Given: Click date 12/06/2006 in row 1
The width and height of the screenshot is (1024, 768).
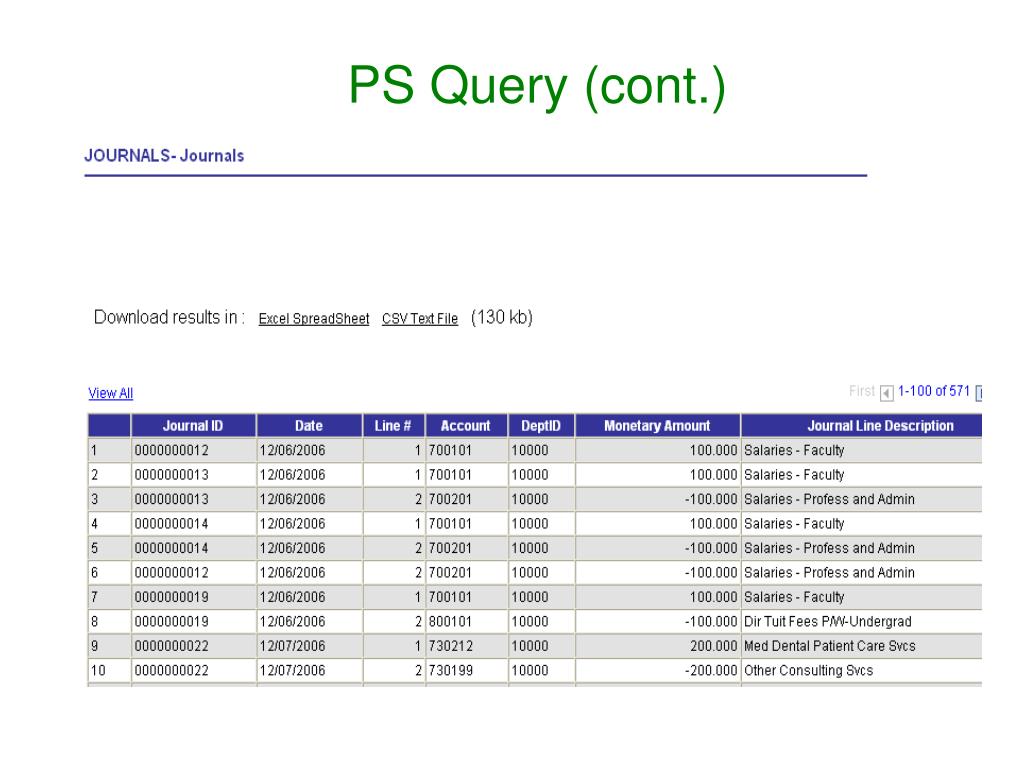Looking at the screenshot, I should point(293,450).
